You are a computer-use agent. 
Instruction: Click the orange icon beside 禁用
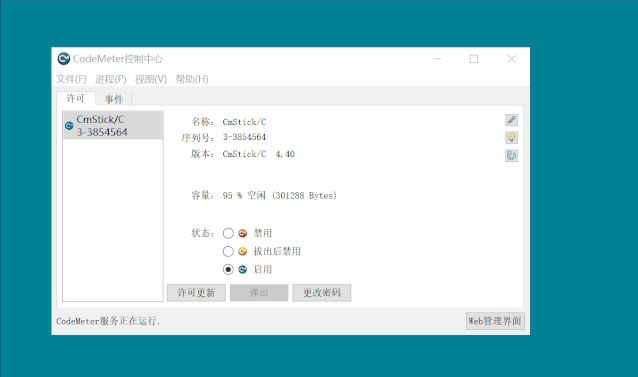click(x=243, y=233)
